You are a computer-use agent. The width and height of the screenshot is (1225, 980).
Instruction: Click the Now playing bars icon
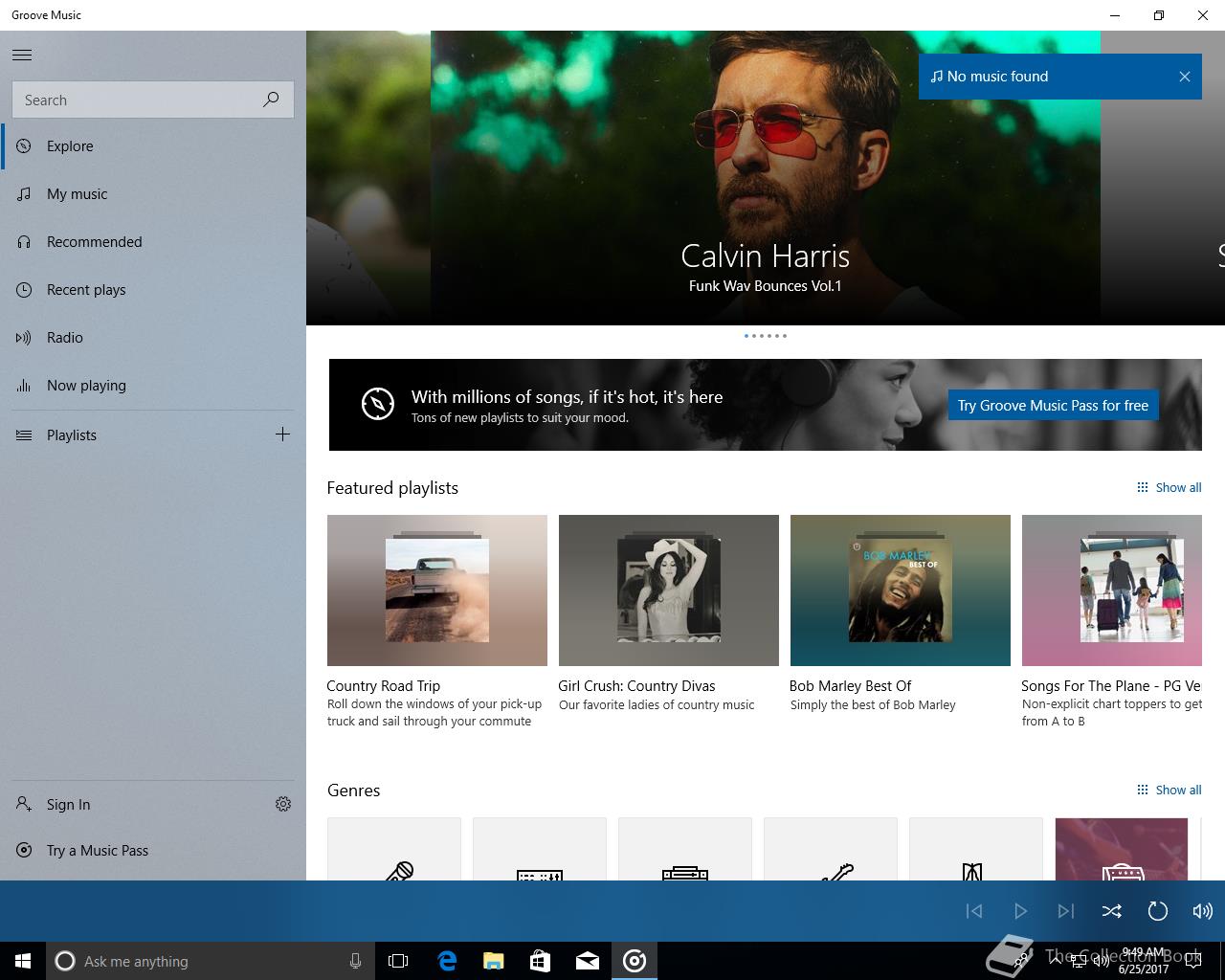[x=24, y=386]
